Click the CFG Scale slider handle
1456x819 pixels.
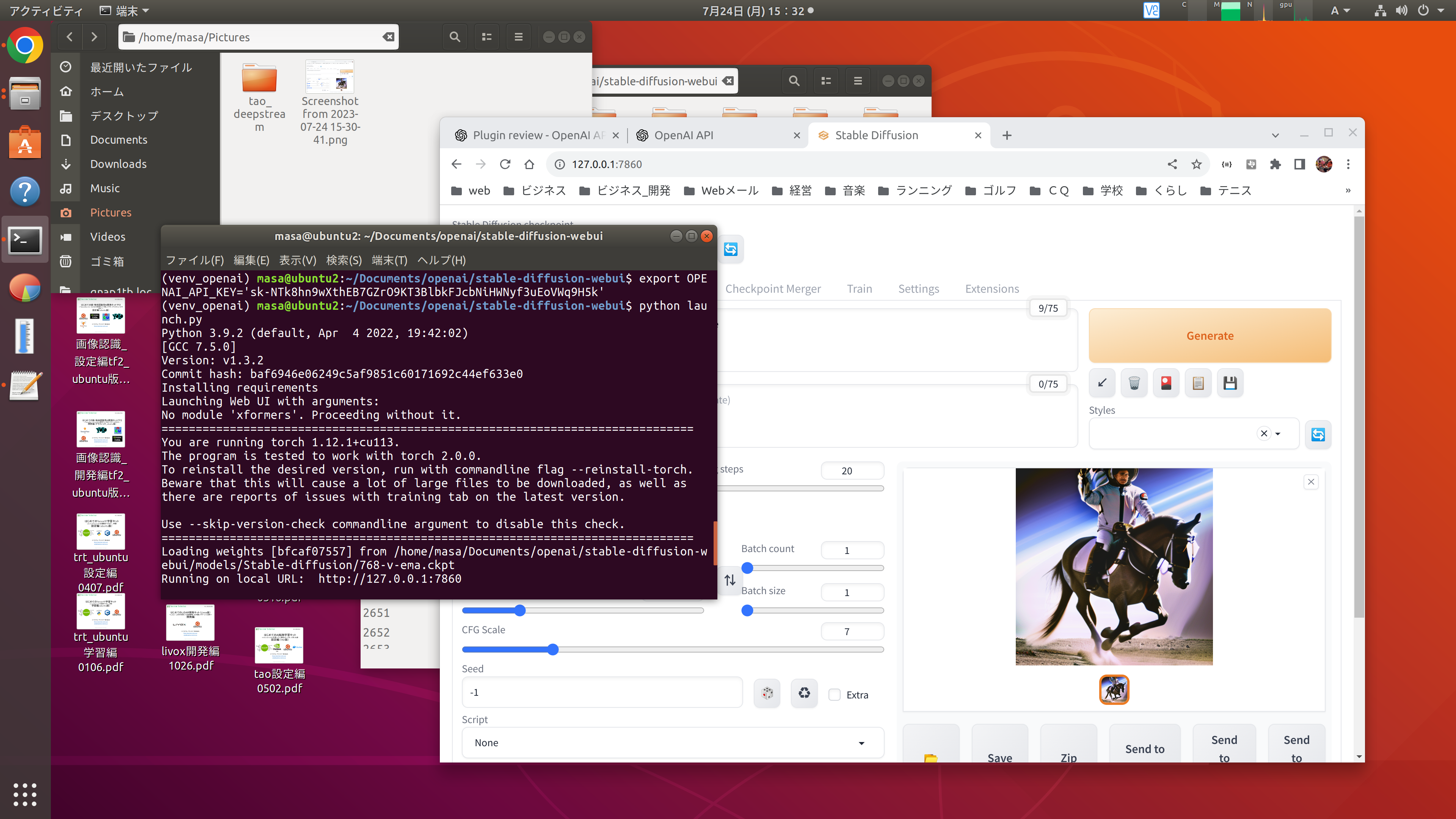pyautogui.click(x=553, y=650)
